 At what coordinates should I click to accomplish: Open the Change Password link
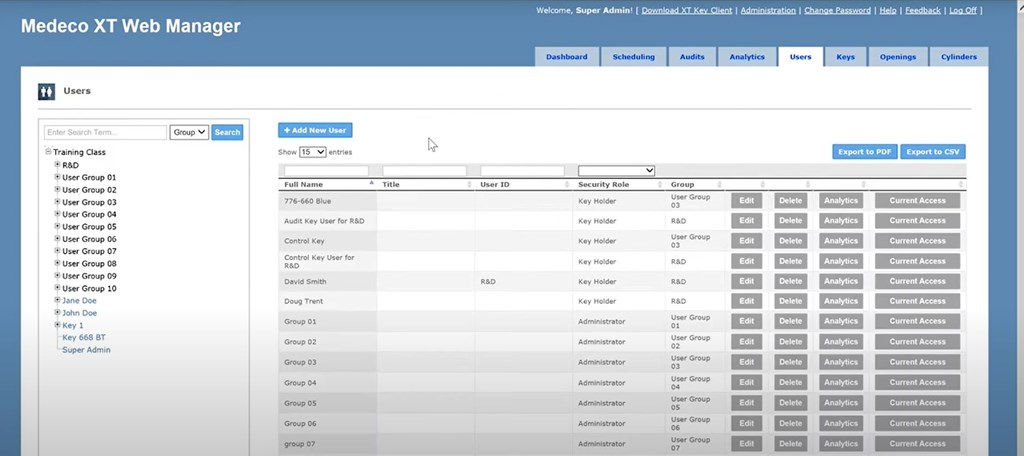(x=837, y=10)
